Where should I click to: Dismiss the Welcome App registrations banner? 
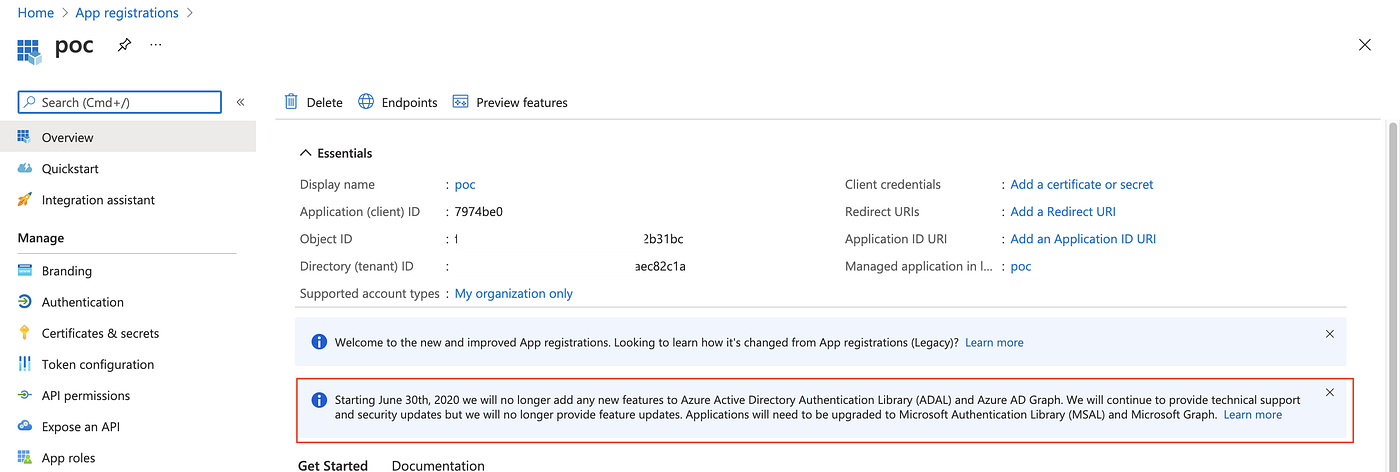tap(1329, 334)
